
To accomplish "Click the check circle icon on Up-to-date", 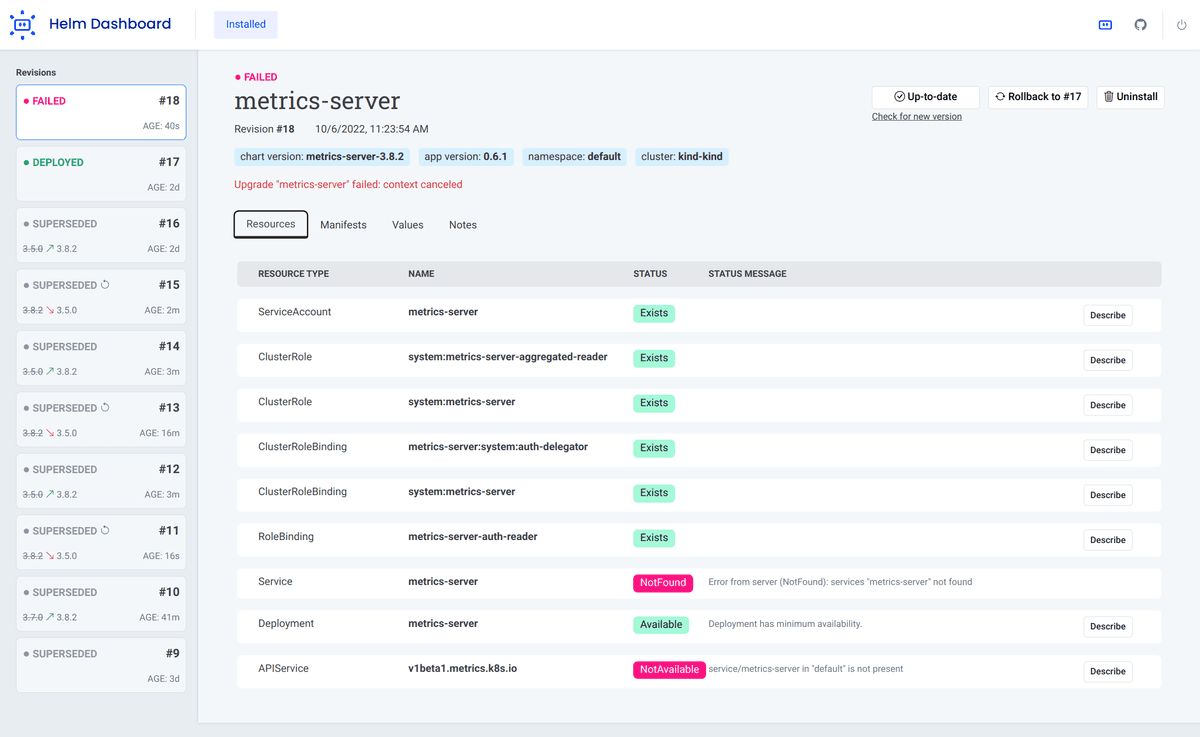I will 899,97.
